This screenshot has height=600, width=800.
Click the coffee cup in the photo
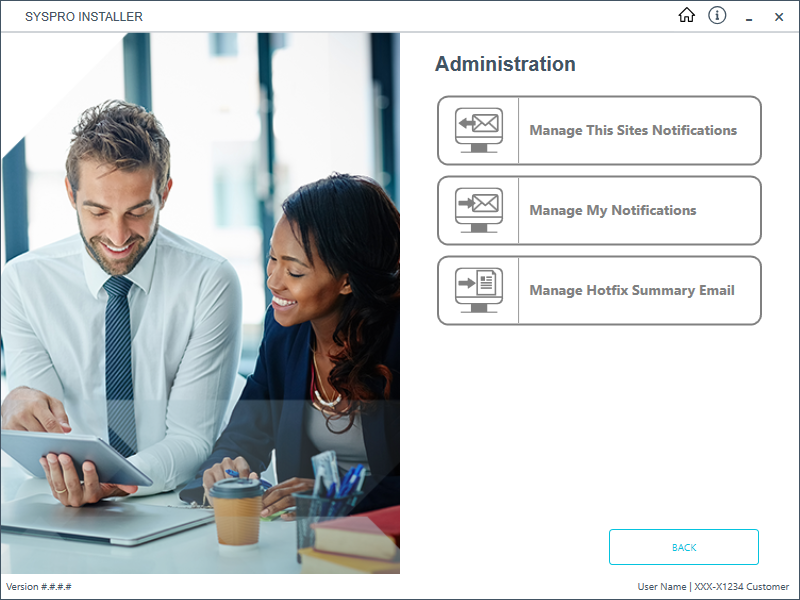(x=237, y=514)
